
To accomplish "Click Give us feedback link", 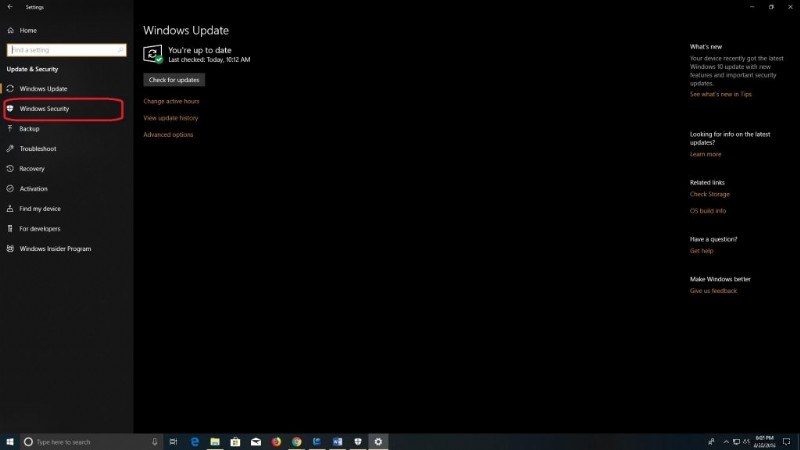I will point(713,291).
